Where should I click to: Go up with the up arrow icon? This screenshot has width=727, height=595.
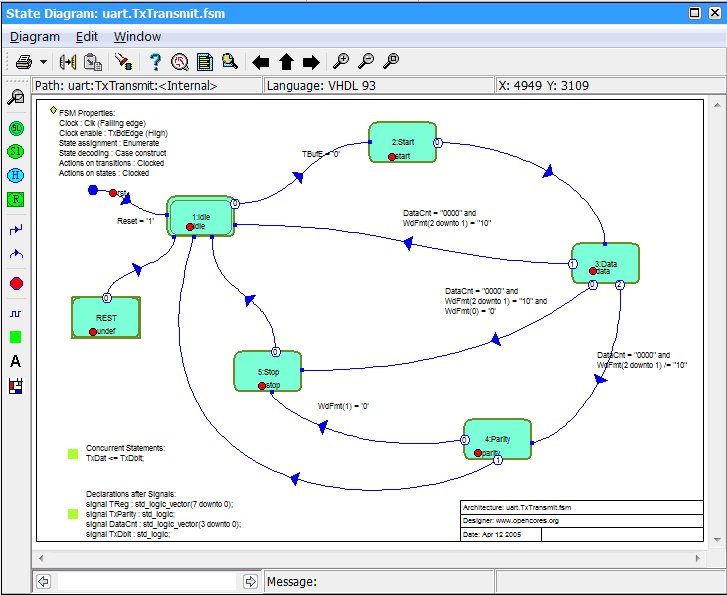pyautogui.click(x=286, y=62)
